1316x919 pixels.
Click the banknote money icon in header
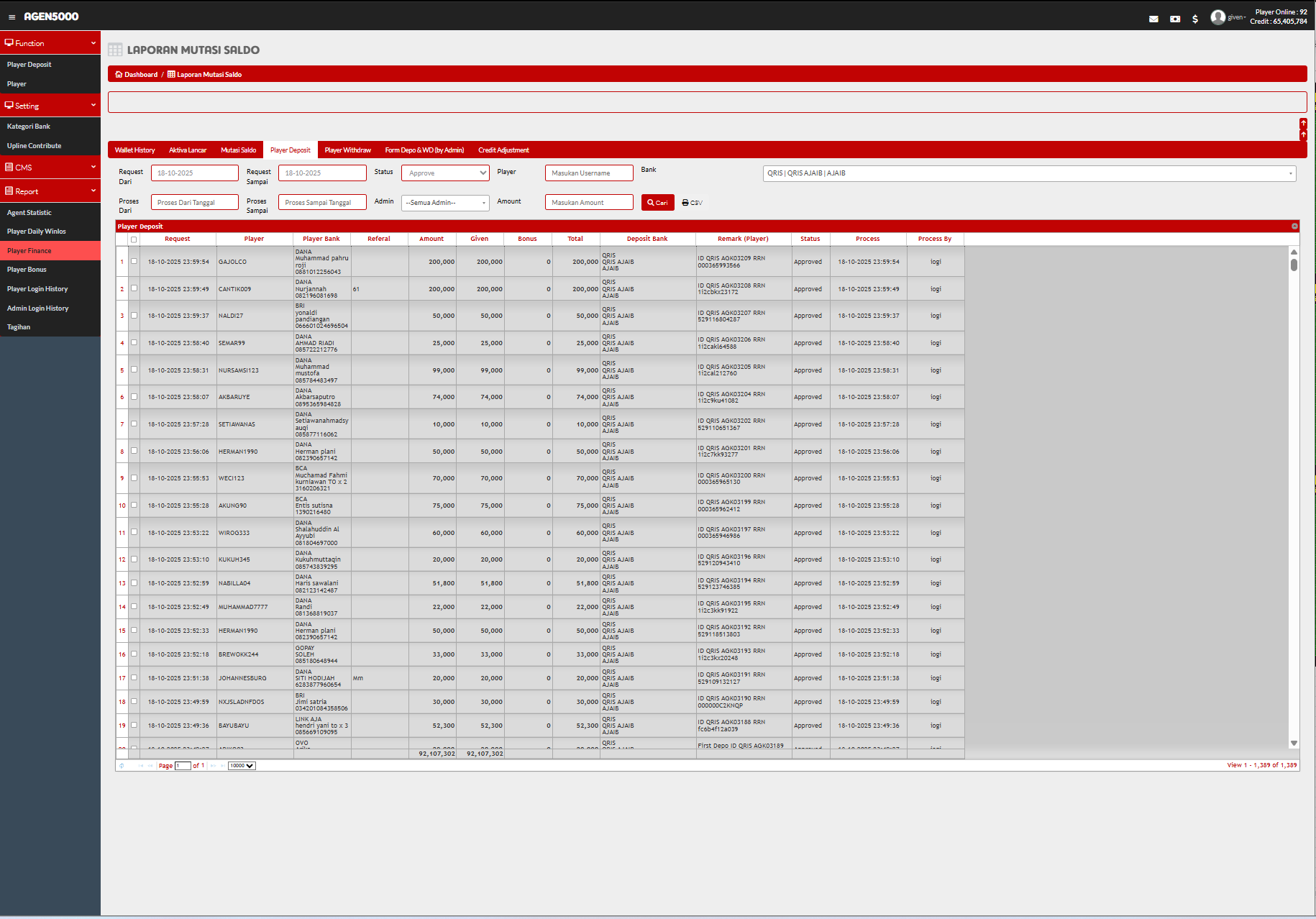1175,19
